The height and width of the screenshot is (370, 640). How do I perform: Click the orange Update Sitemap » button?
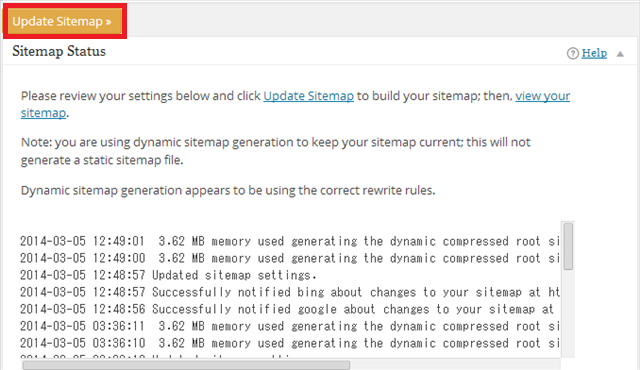tap(64, 21)
